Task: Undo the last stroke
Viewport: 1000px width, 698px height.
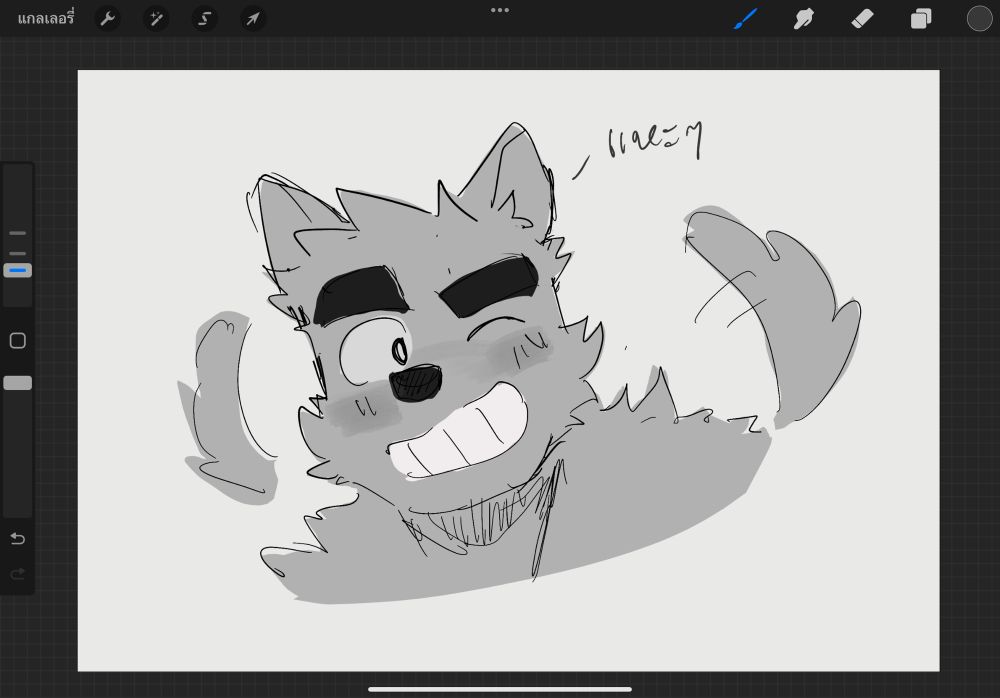Action: tap(18, 539)
